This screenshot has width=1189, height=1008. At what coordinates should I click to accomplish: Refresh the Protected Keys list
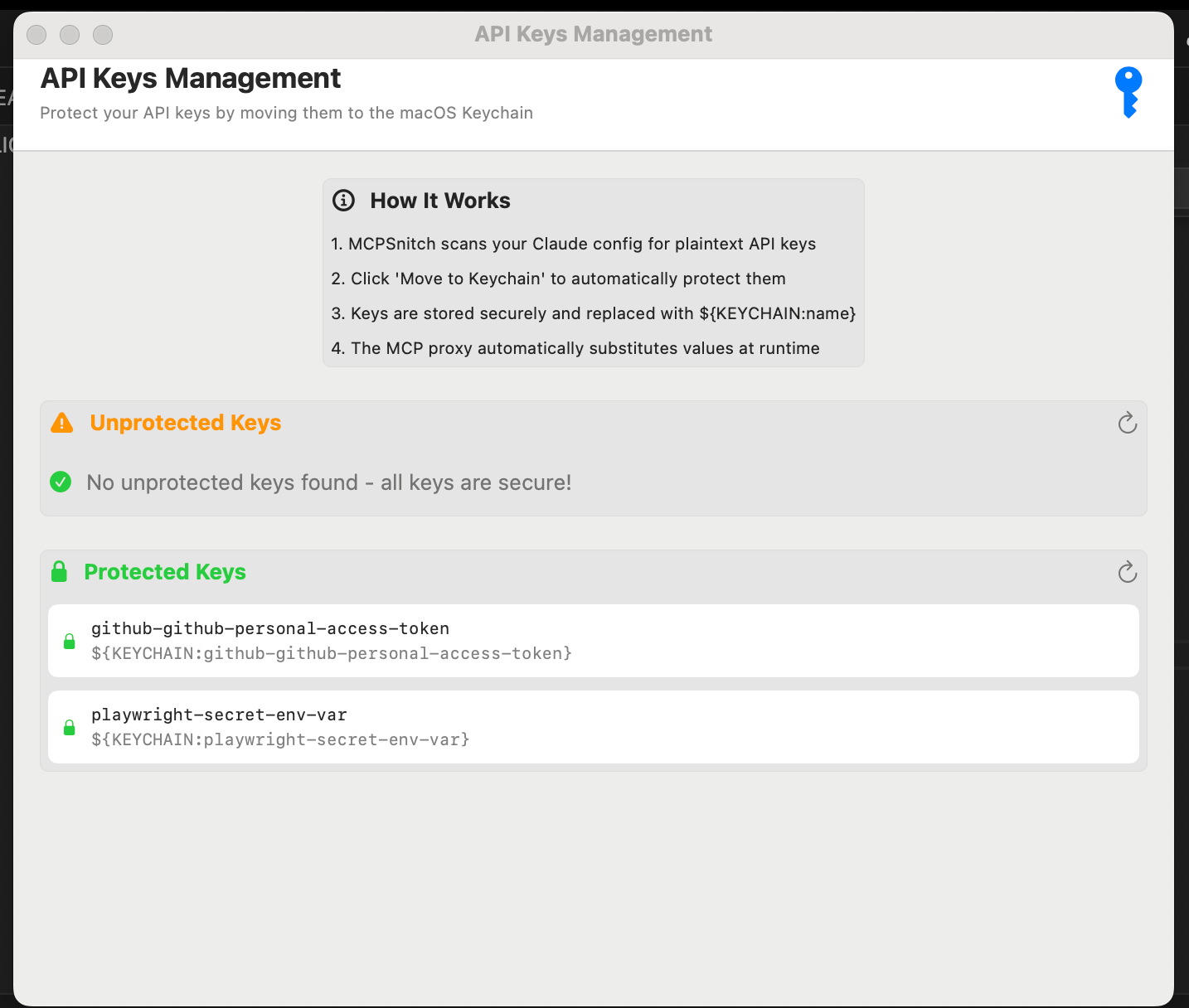(x=1127, y=572)
